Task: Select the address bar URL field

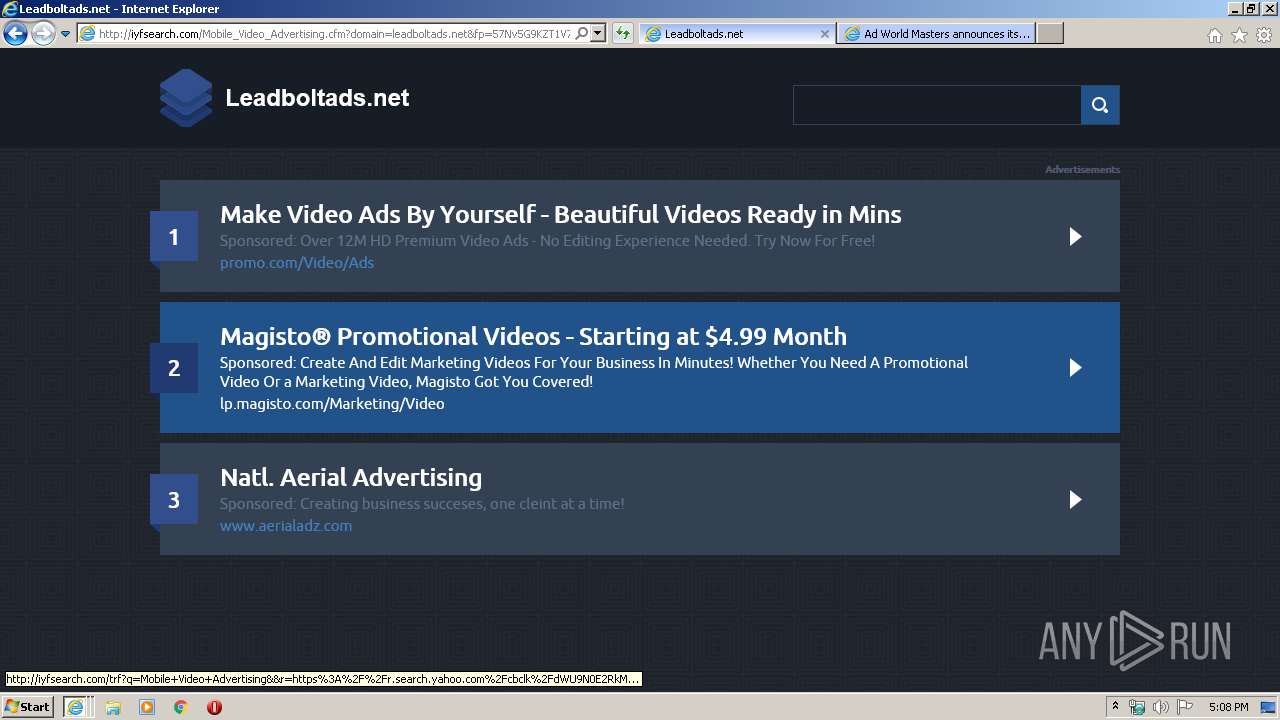Action: coord(334,33)
